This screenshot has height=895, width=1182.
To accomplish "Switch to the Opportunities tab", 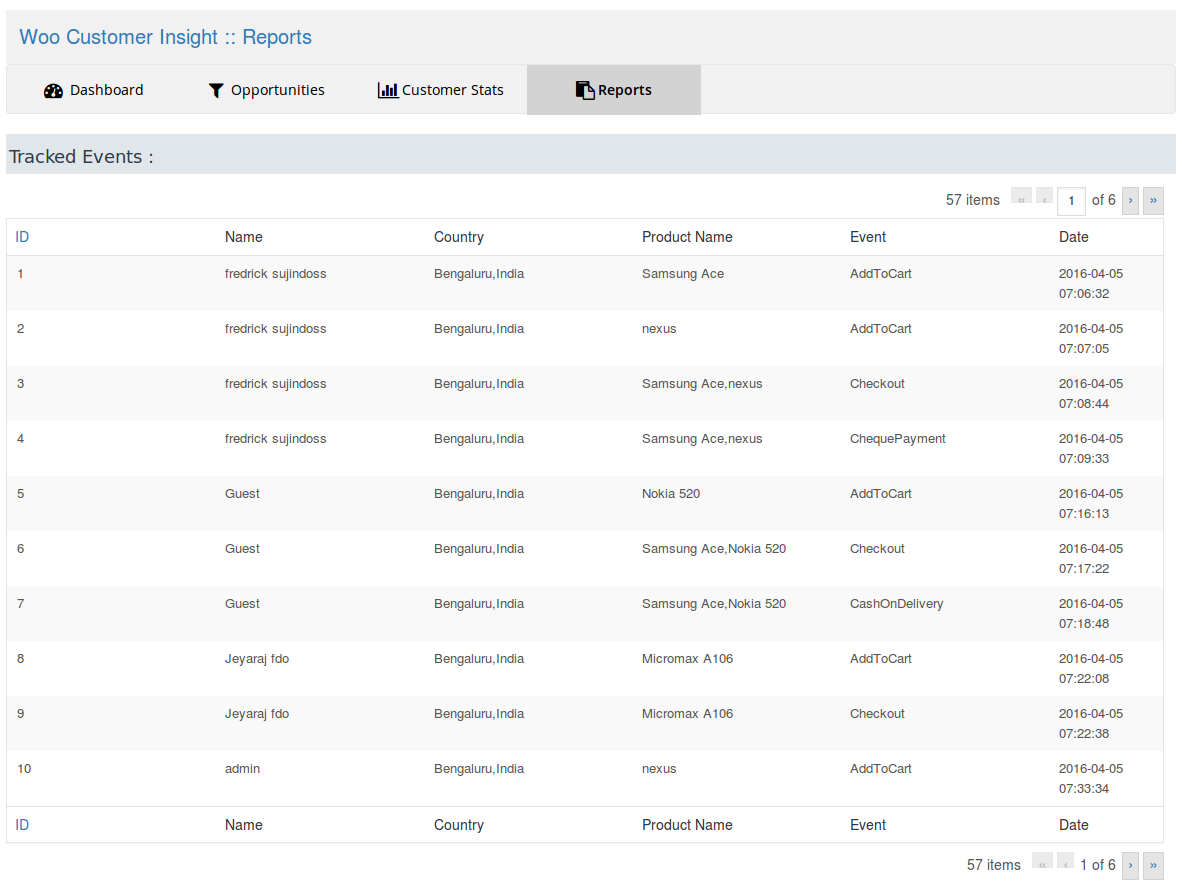I will pos(266,90).
